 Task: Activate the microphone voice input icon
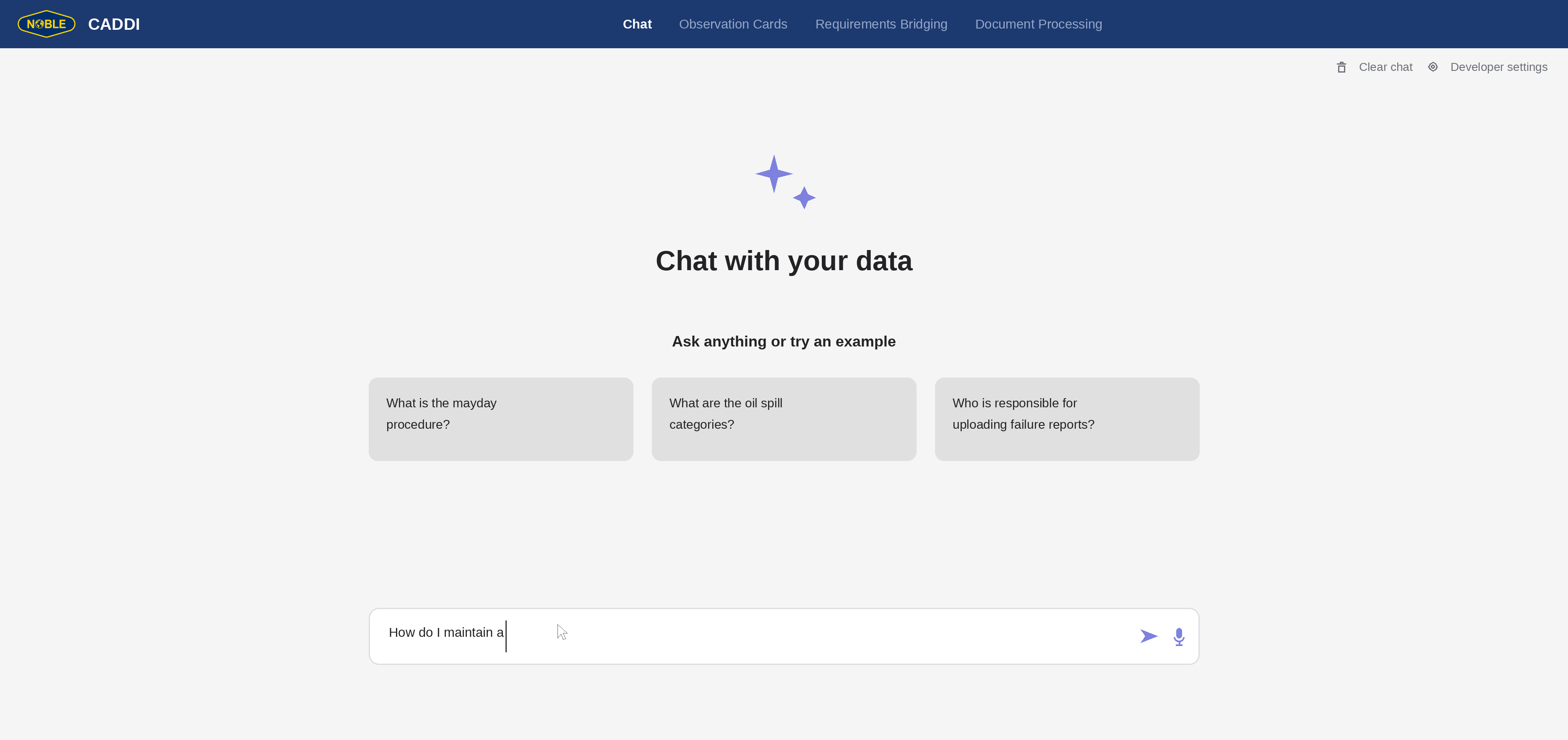(1179, 636)
